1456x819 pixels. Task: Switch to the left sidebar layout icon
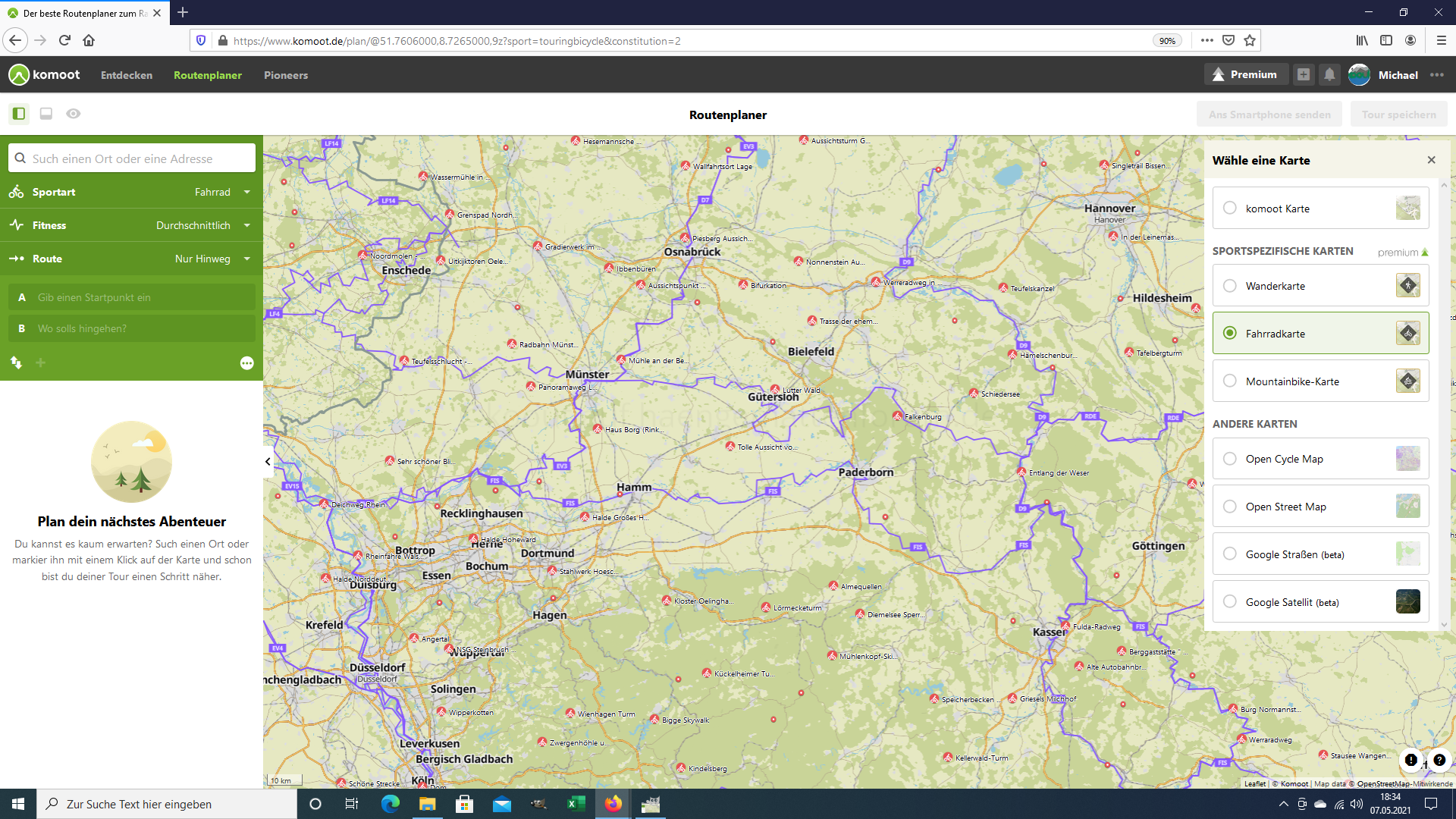tap(19, 114)
